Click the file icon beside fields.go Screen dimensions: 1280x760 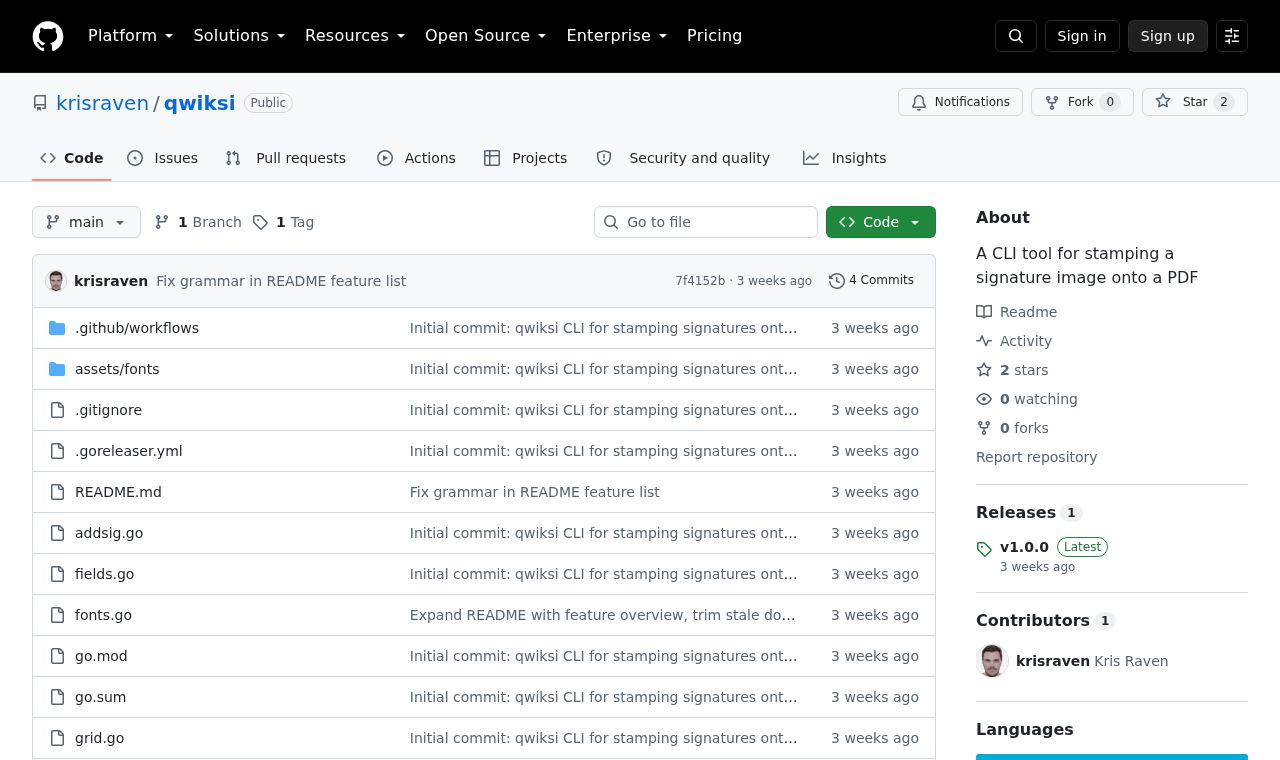coord(57,574)
